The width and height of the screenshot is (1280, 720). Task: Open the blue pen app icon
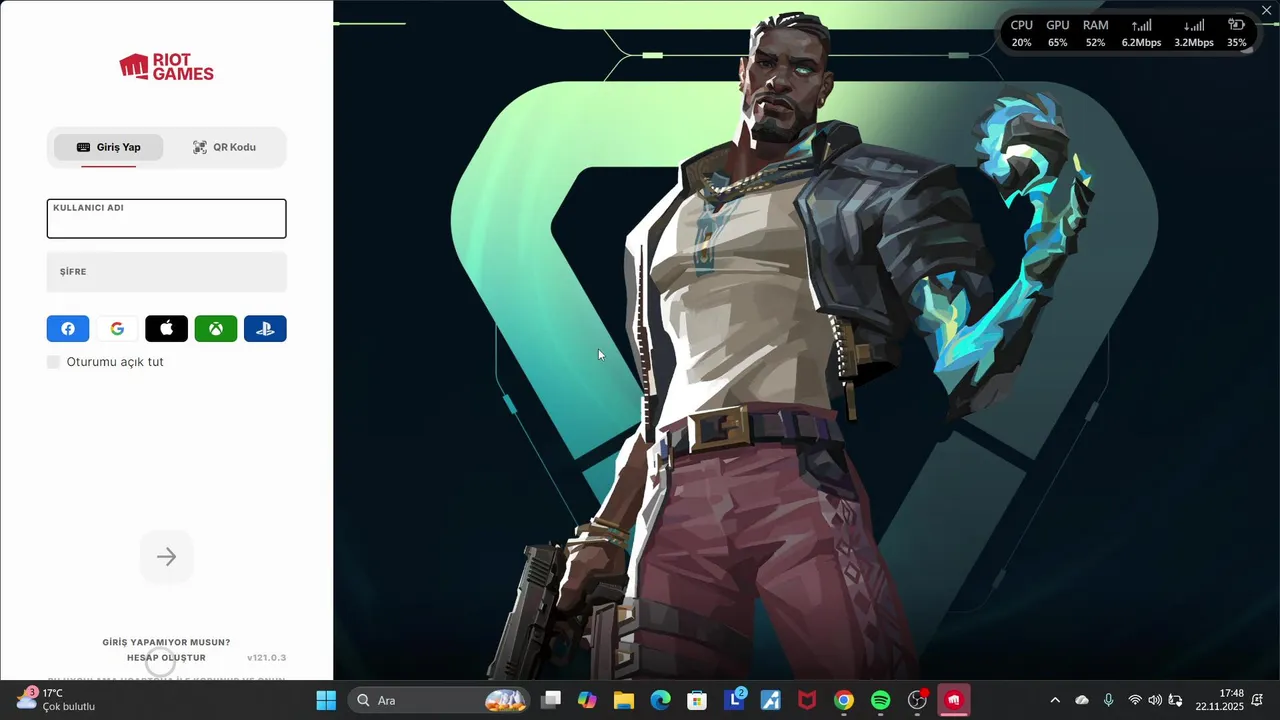(x=770, y=700)
